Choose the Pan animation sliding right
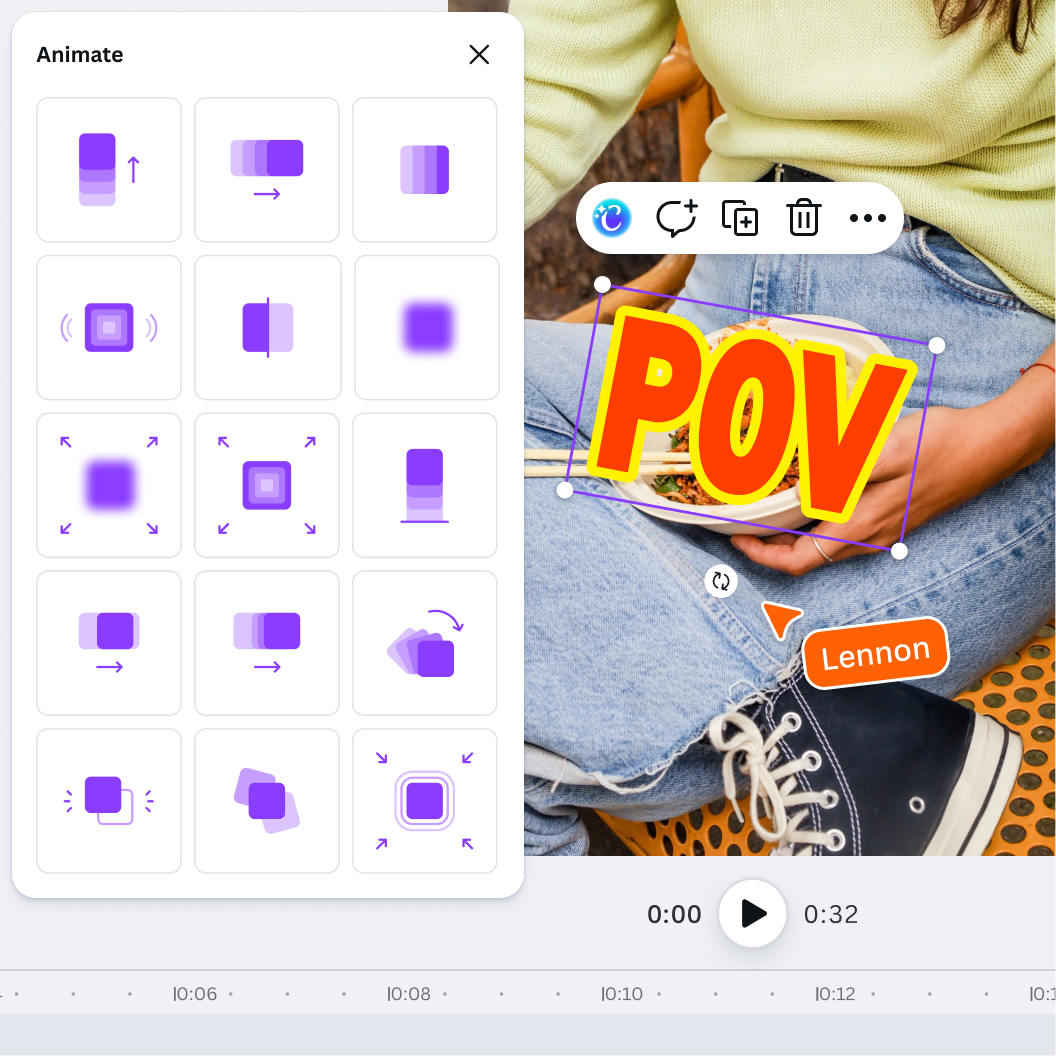This screenshot has height=1056, width=1056. point(267,170)
